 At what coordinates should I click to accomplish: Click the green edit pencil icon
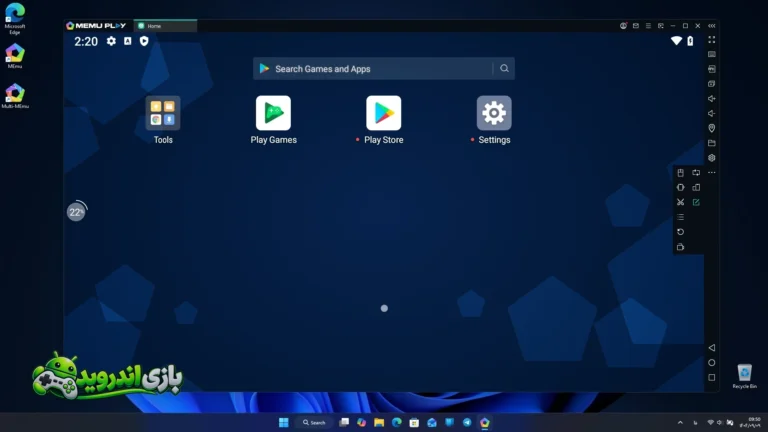pos(696,202)
